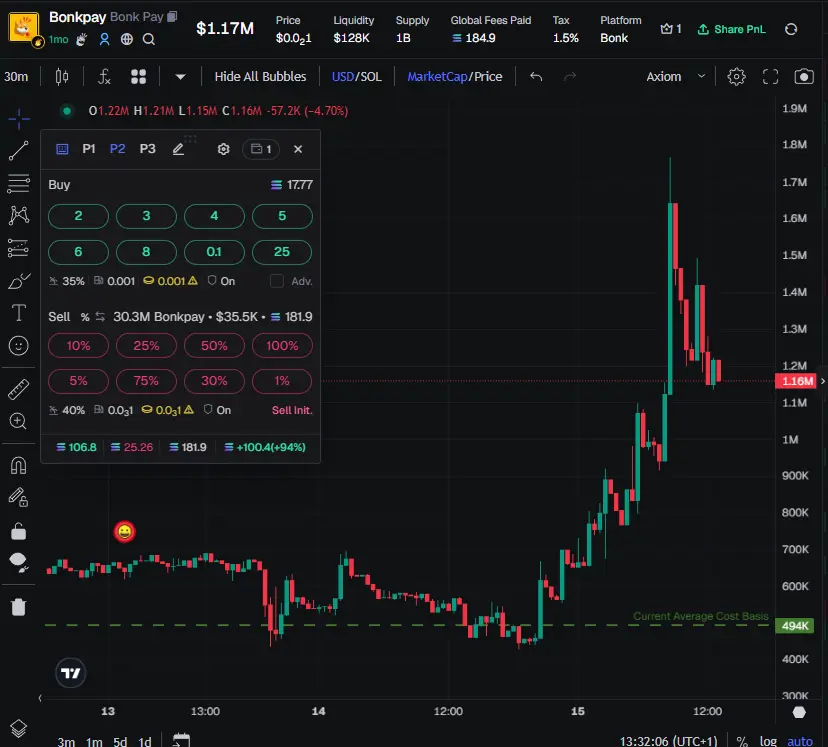Screen dimensions: 828x747
Task: Click the emoji marker on chart
Action: [125, 532]
